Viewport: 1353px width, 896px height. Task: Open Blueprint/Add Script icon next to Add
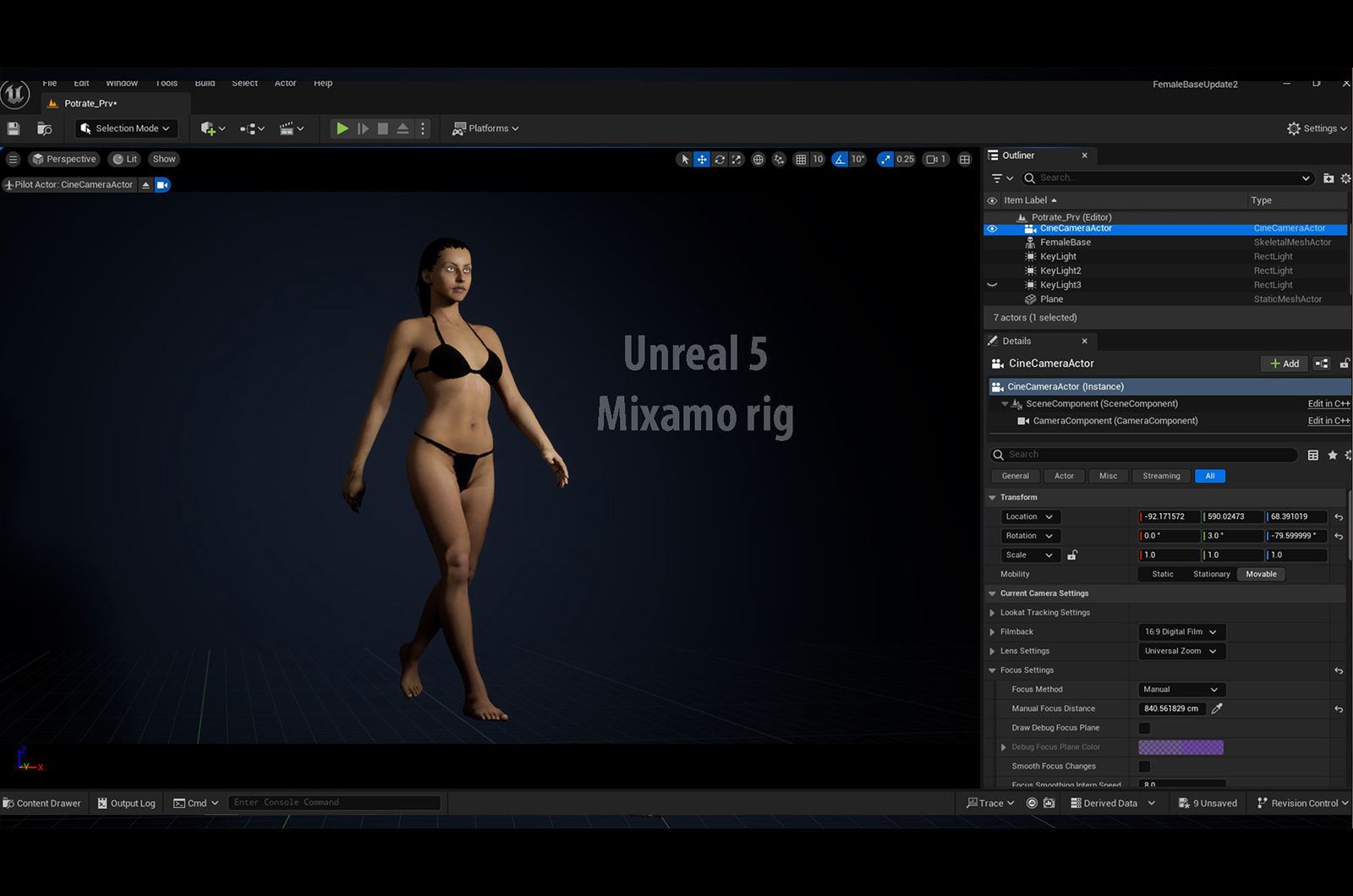pos(1322,363)
